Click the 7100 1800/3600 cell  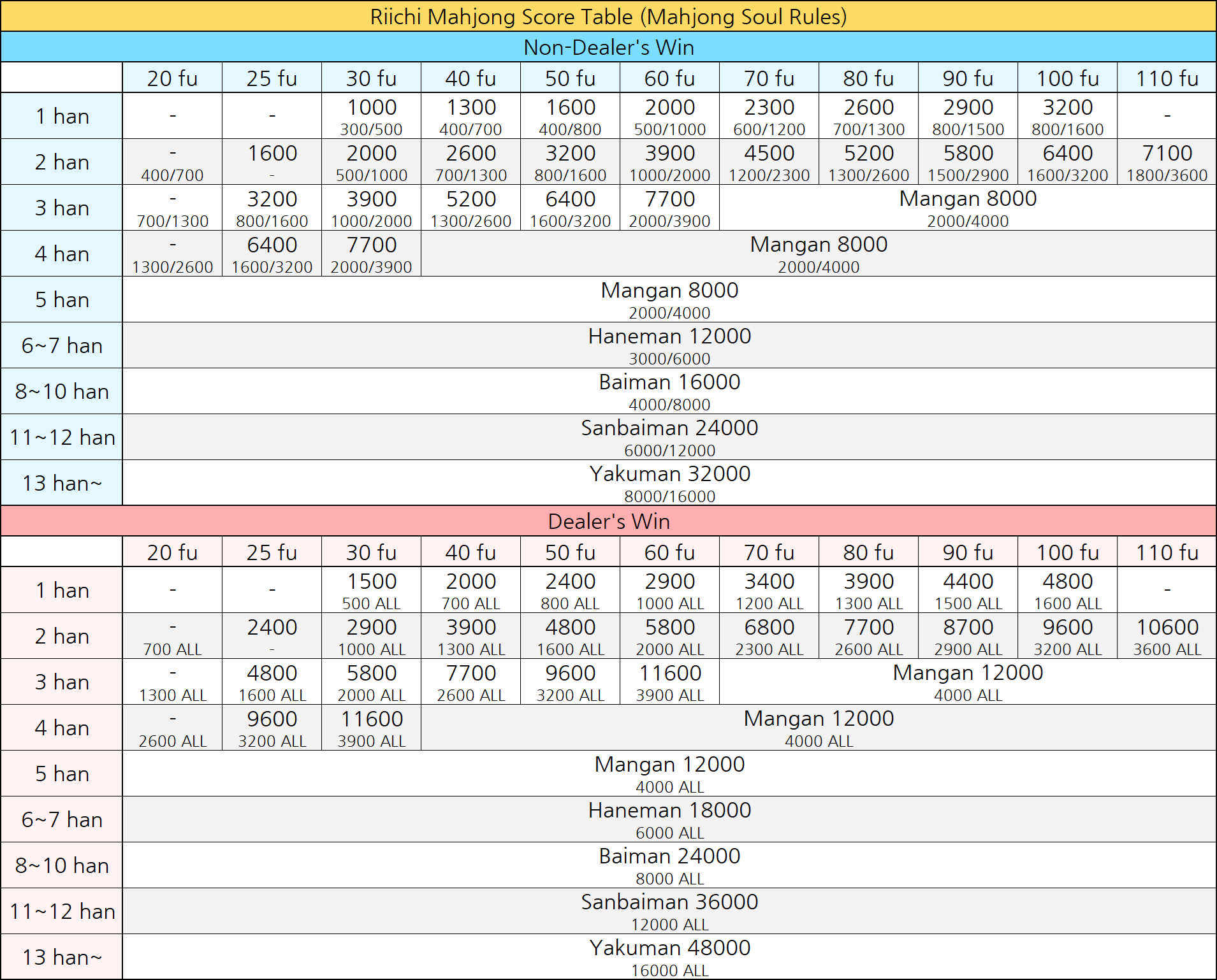tap(1167, 162)
